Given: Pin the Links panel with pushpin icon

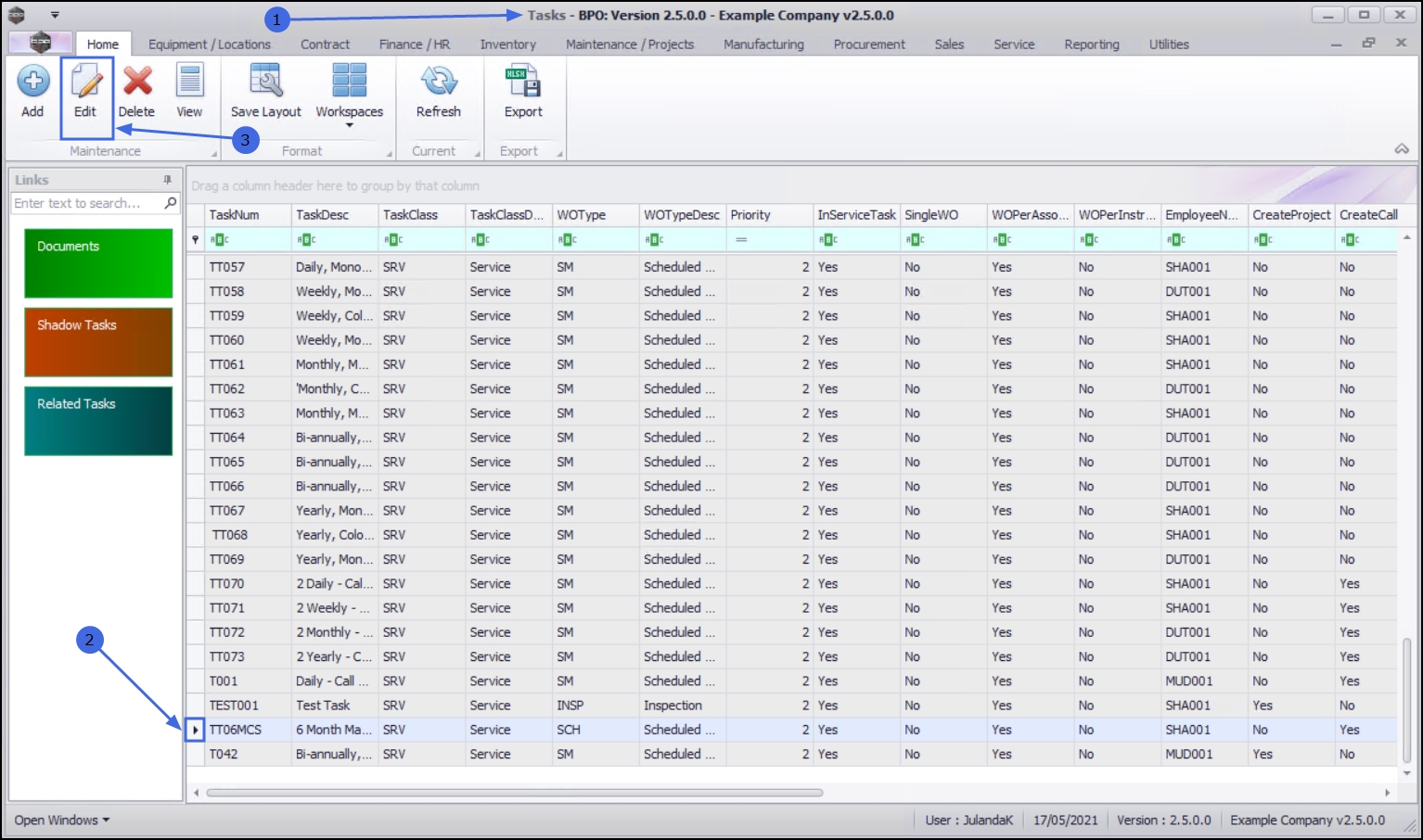Looking at the screenshot, I should (x=168, y=180).
